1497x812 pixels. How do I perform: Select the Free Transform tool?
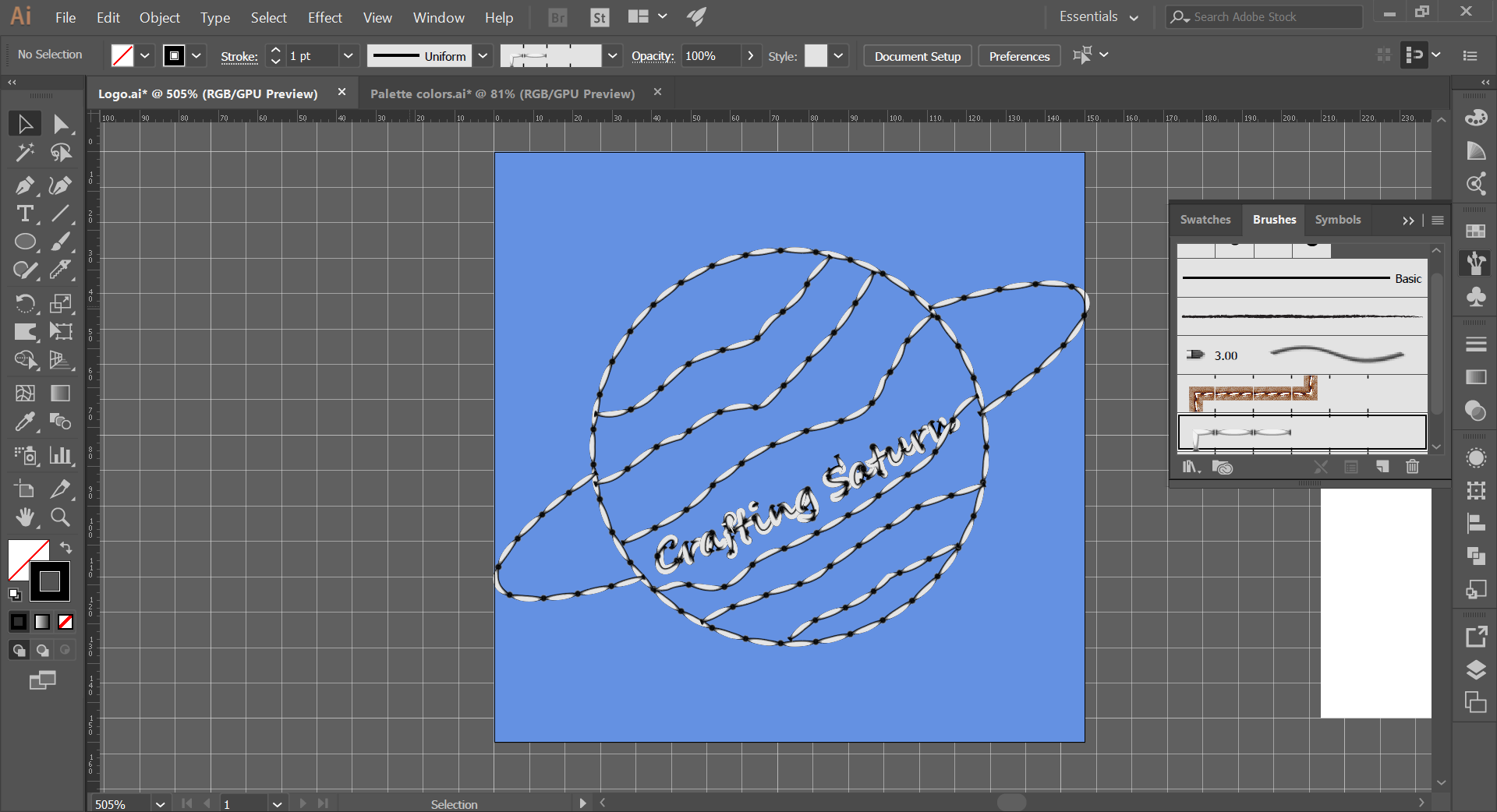[61, 332]
